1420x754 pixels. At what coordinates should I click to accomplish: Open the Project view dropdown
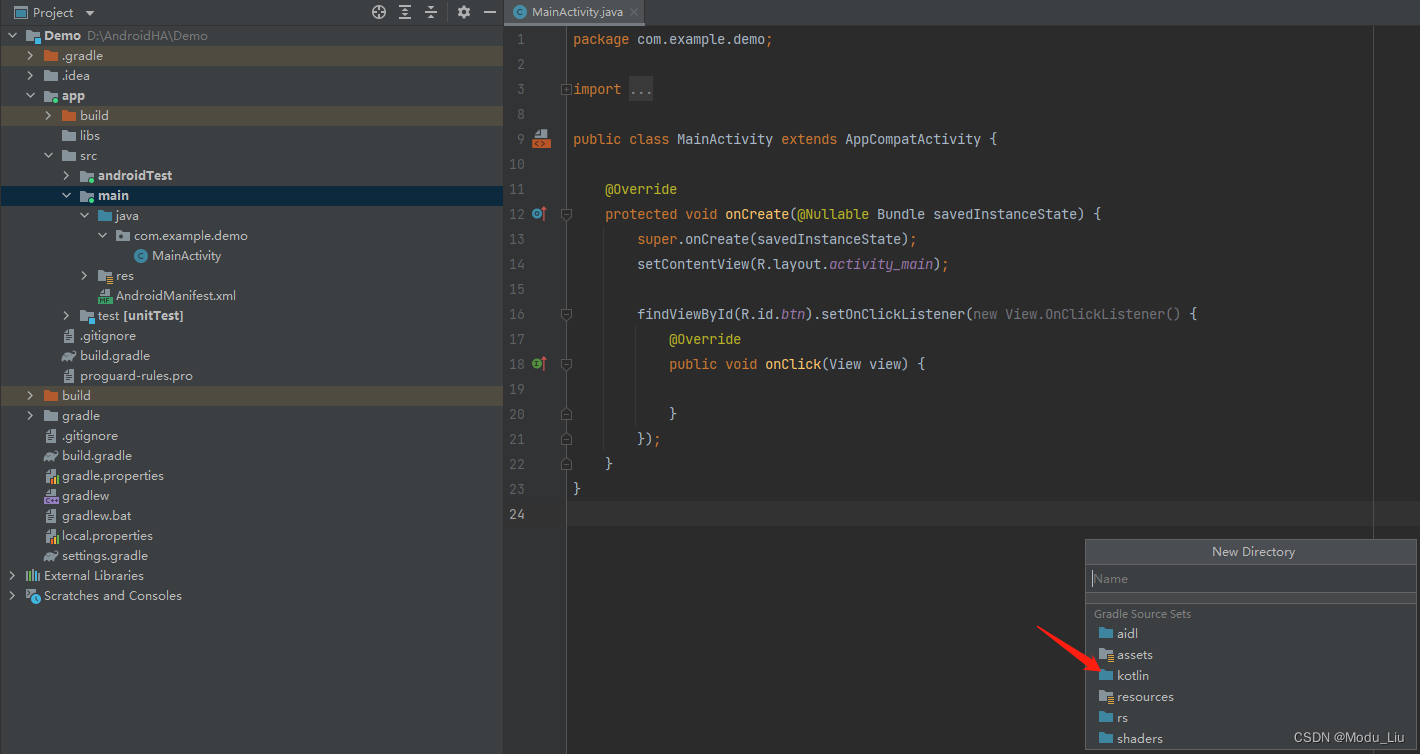click(x=87, y=12)
